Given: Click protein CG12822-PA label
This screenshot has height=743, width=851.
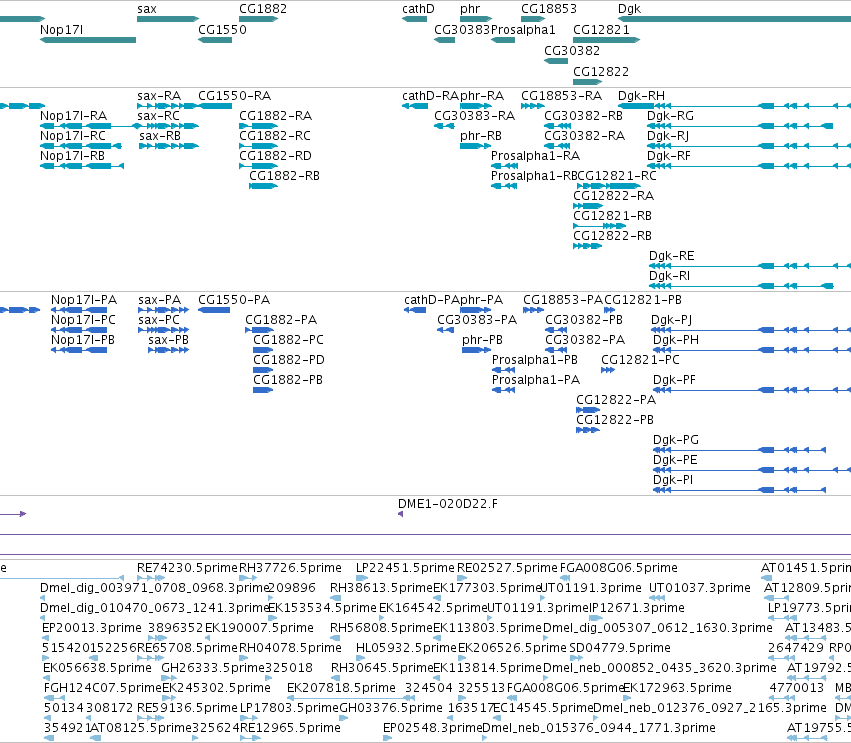Looking at the screenshot, I should point(616,399).
